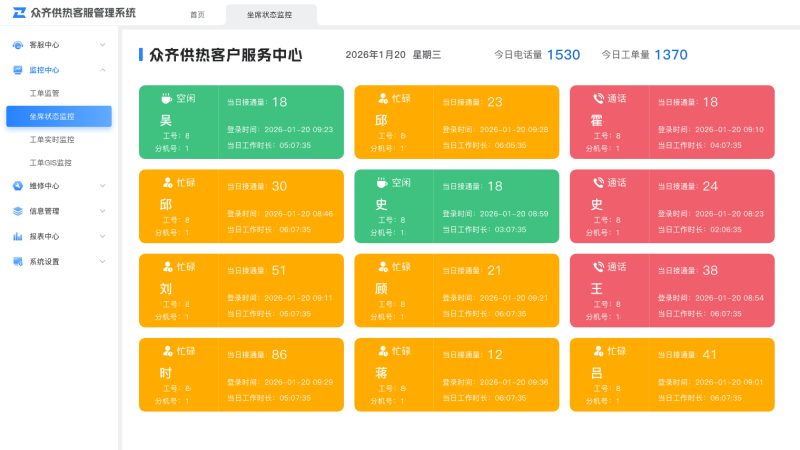800x450 pixels.
Task: Select 坐席状态监控 in the sidebar menu
Action: 59,116
